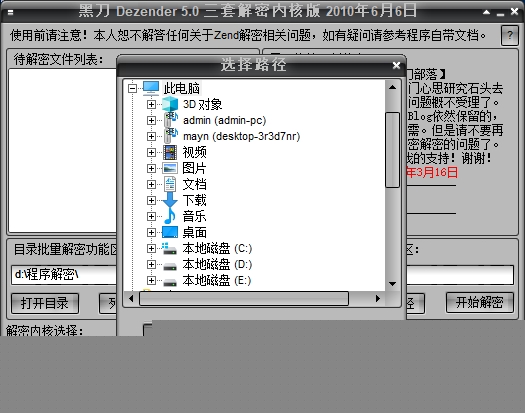Select the 视频 label
The width and height of the screenshot is (525, 413).
[195, 152]
